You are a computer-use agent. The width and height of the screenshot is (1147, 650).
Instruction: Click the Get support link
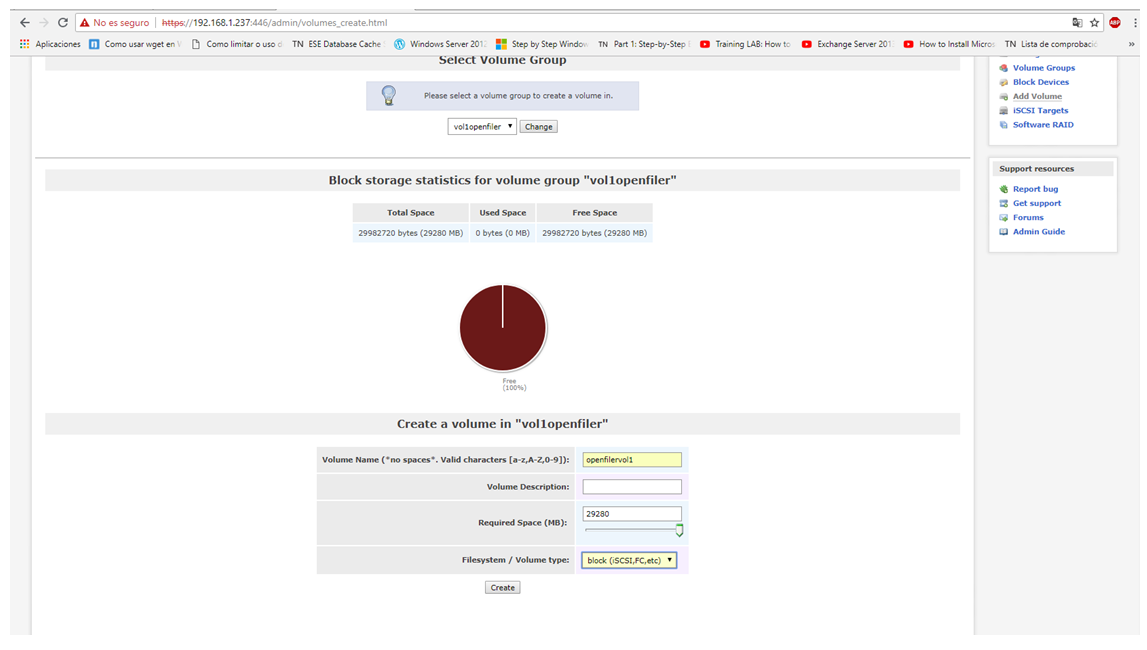click(x=1037, y=203)
